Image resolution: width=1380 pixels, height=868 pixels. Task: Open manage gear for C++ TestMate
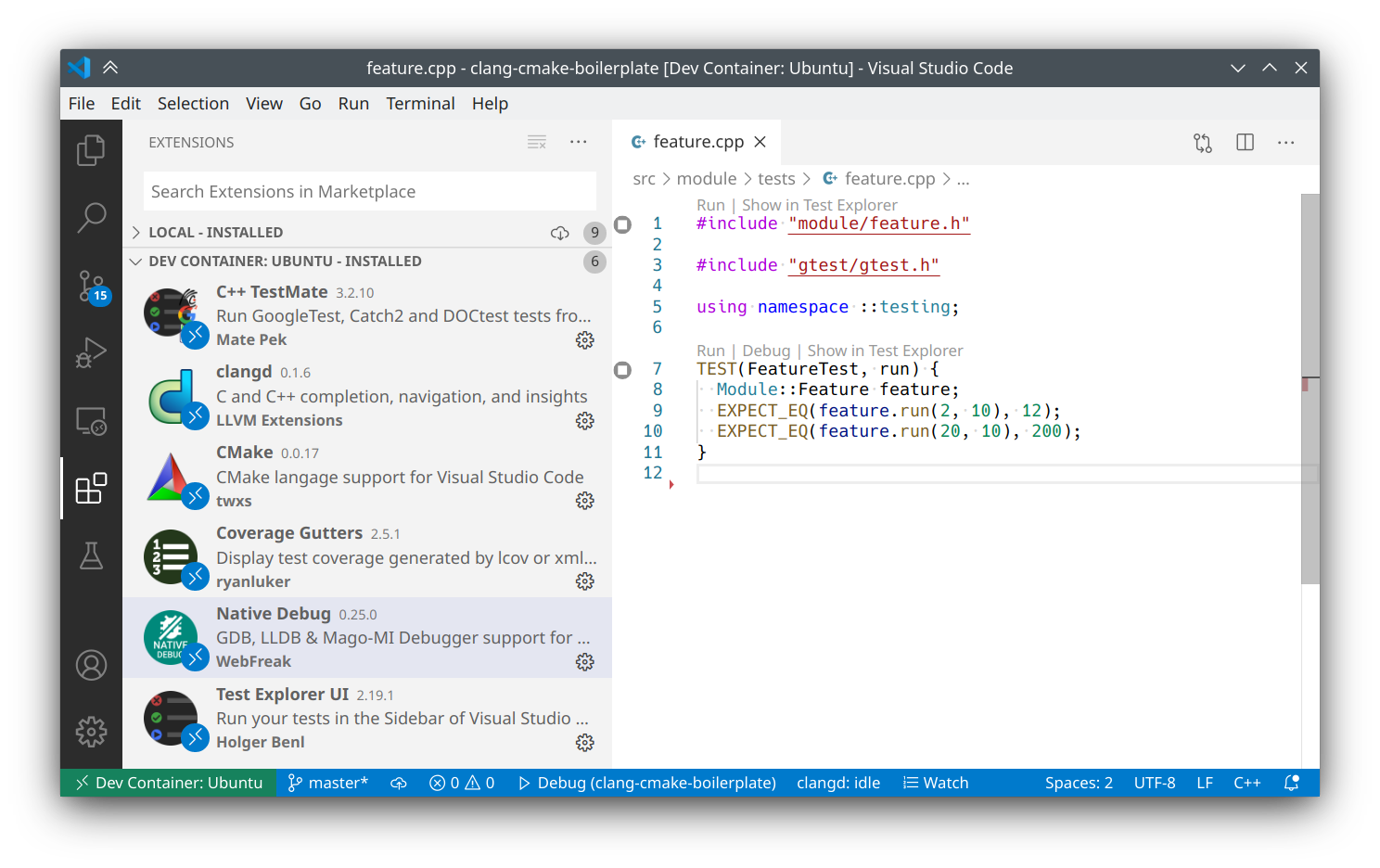[x=584, y=340]
